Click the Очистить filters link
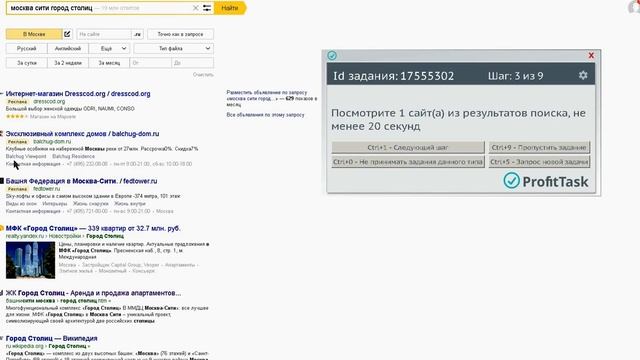640x360 pixels. (203, 75)
